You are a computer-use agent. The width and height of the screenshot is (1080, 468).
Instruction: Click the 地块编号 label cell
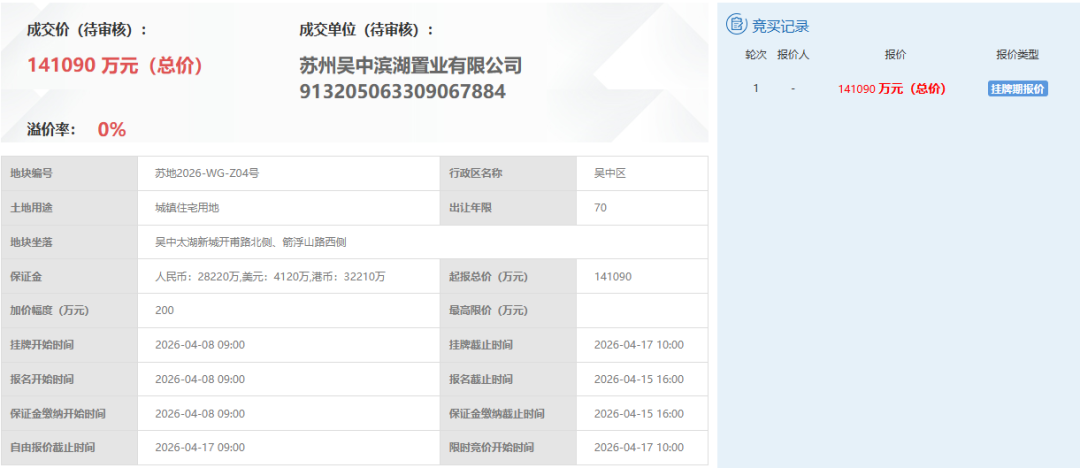point(70,174)
